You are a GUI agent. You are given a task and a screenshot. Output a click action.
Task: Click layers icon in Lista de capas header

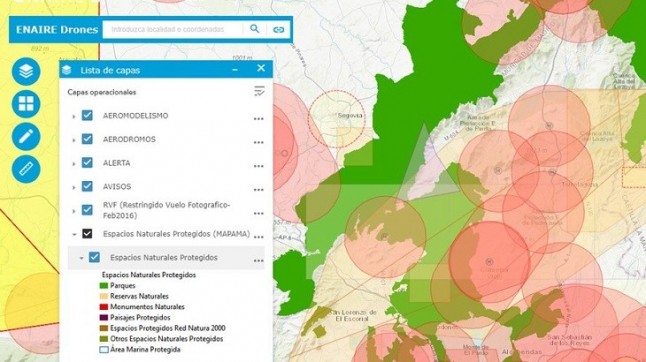point(67,70)
